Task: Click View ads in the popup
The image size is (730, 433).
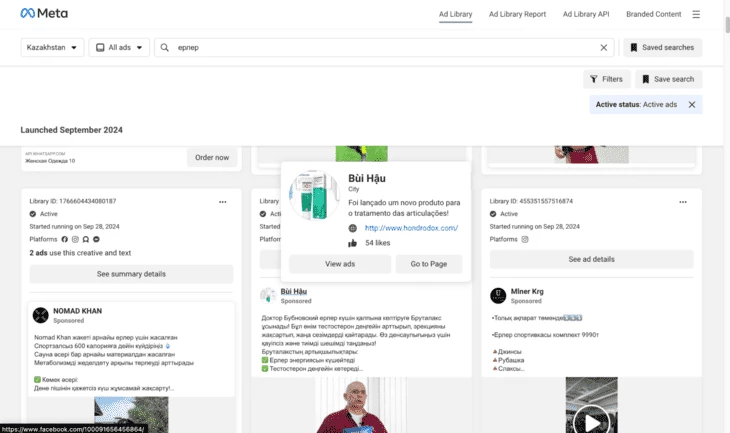Action: (340, 264)
